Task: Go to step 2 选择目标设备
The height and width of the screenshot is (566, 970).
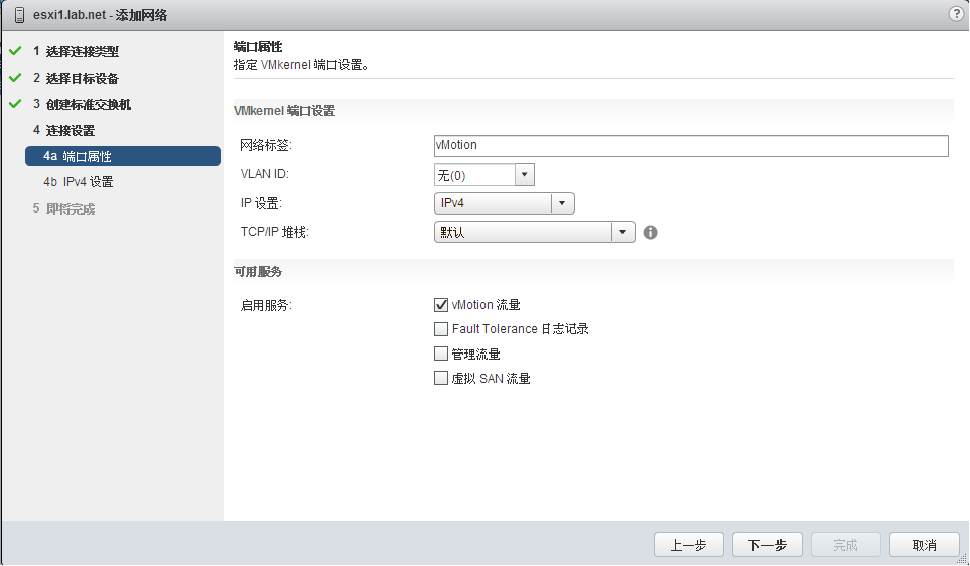Action: click(x=75, y=78)
